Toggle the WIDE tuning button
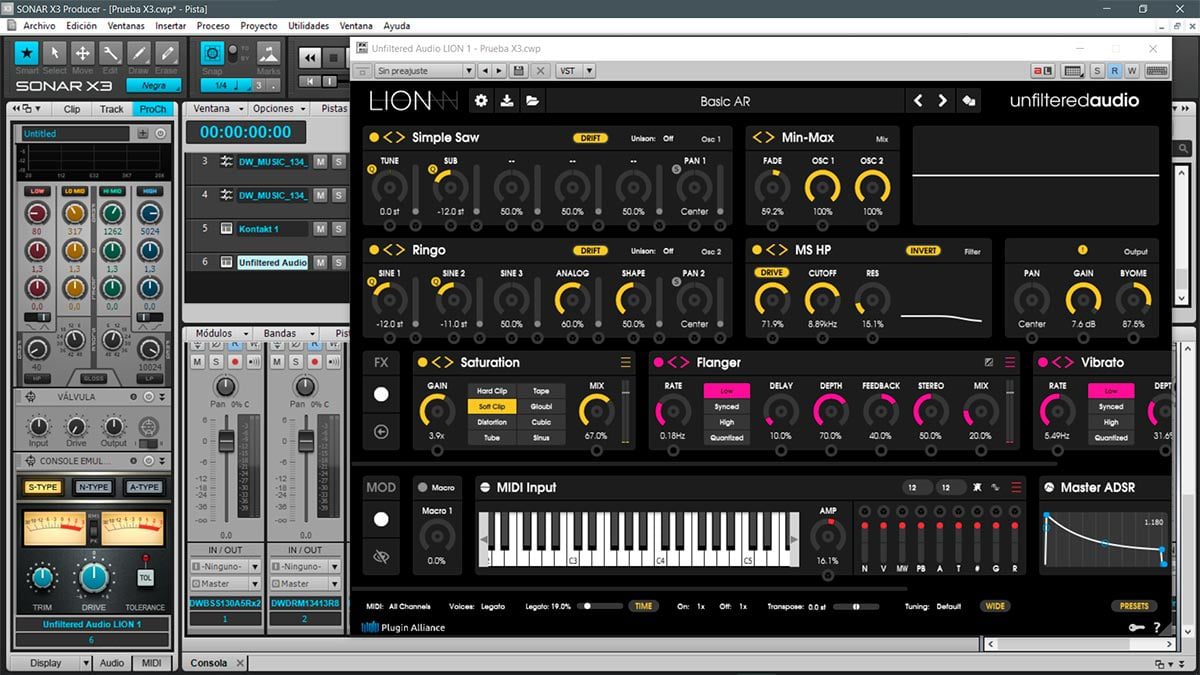The image size is (1200, 675). pyautogui.click(x=995, y=606)
